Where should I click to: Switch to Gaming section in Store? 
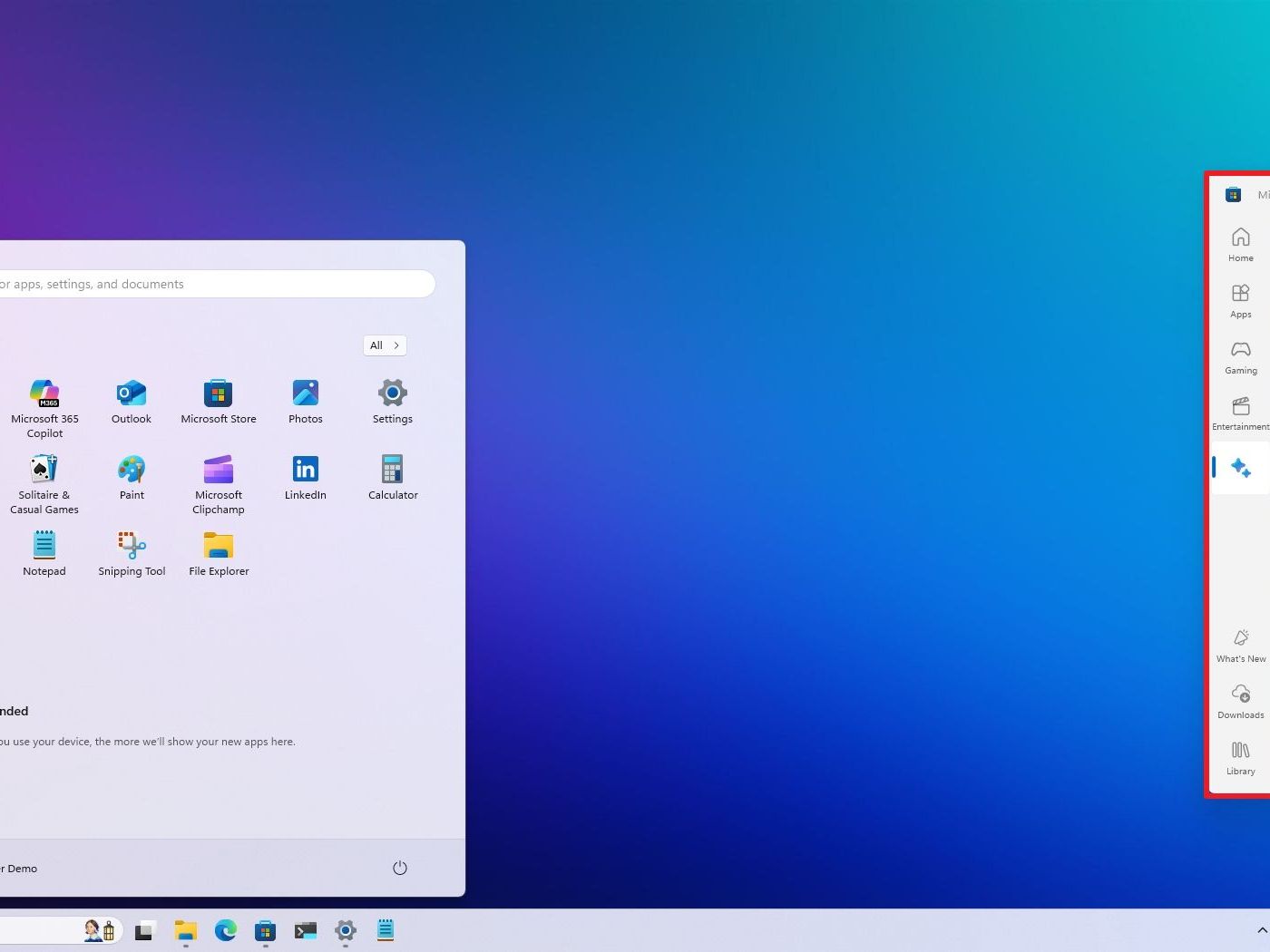pos(1240,356)
